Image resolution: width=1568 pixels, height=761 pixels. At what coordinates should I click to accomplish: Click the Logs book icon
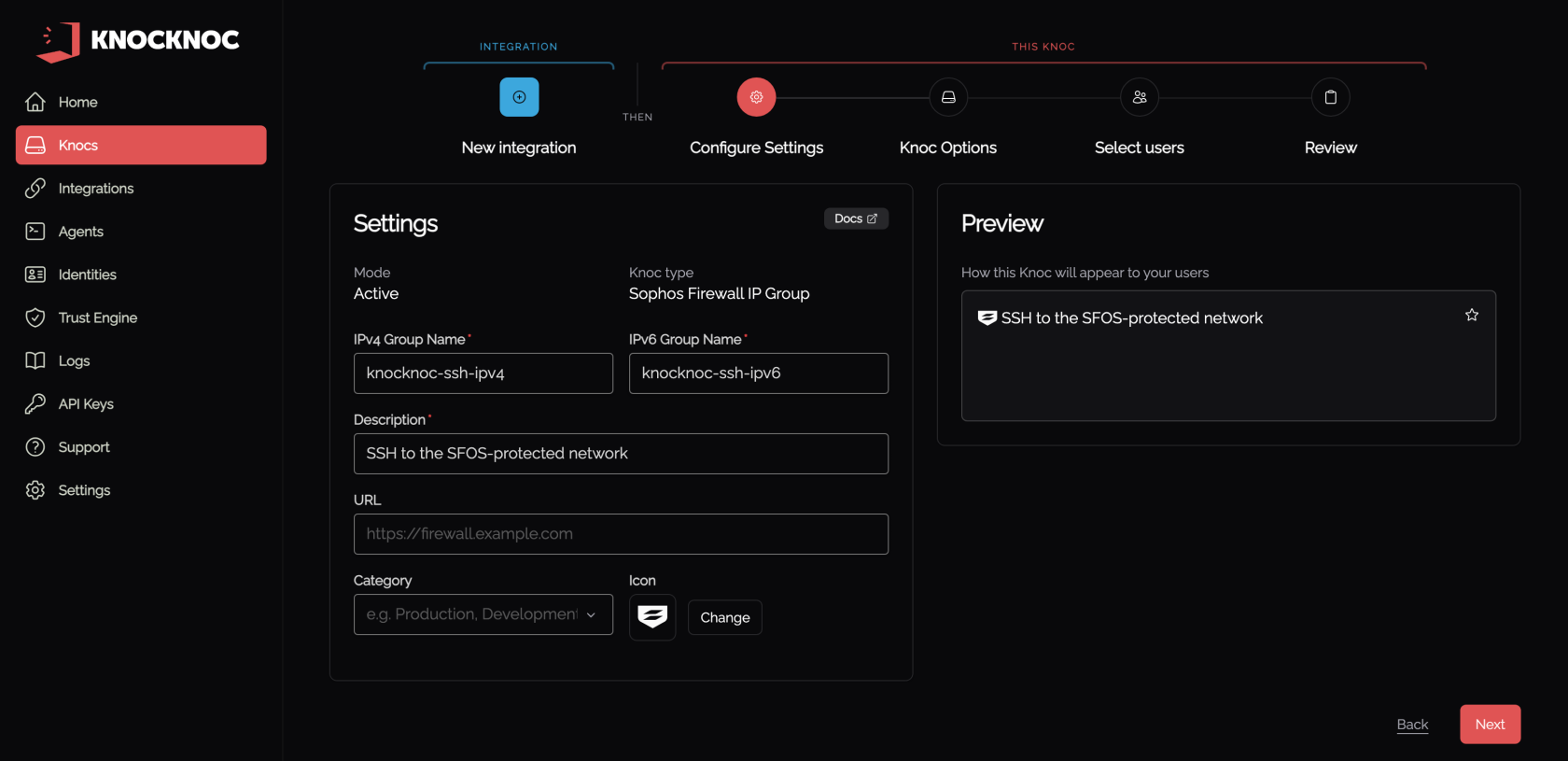click(35, 360)
